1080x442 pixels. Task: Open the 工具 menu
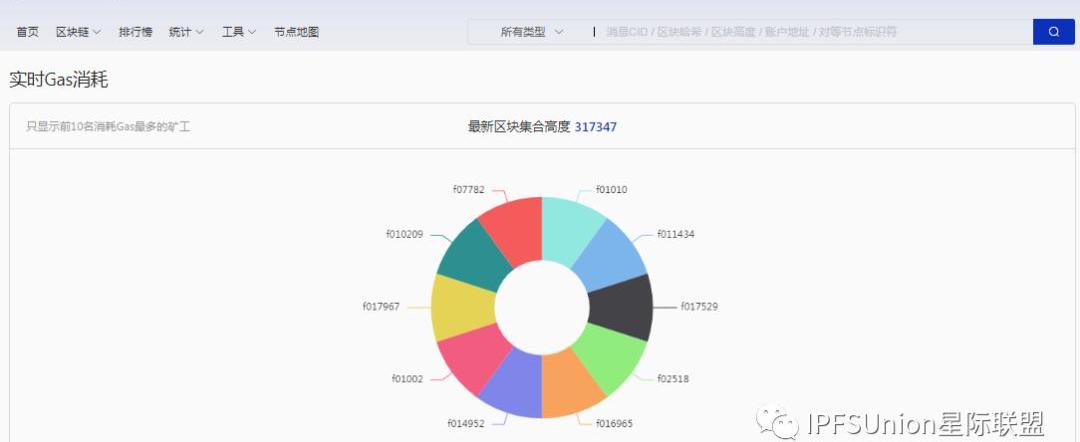pyautogui.click(x=238, y=32)
